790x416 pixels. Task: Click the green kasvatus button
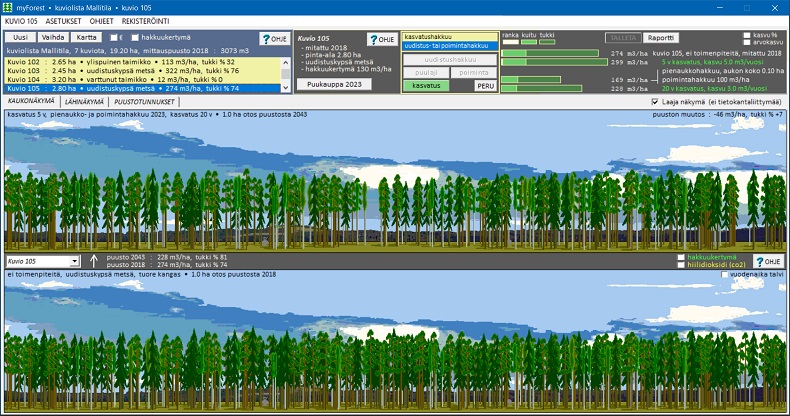pyautogui.click(x=424, y=86)
